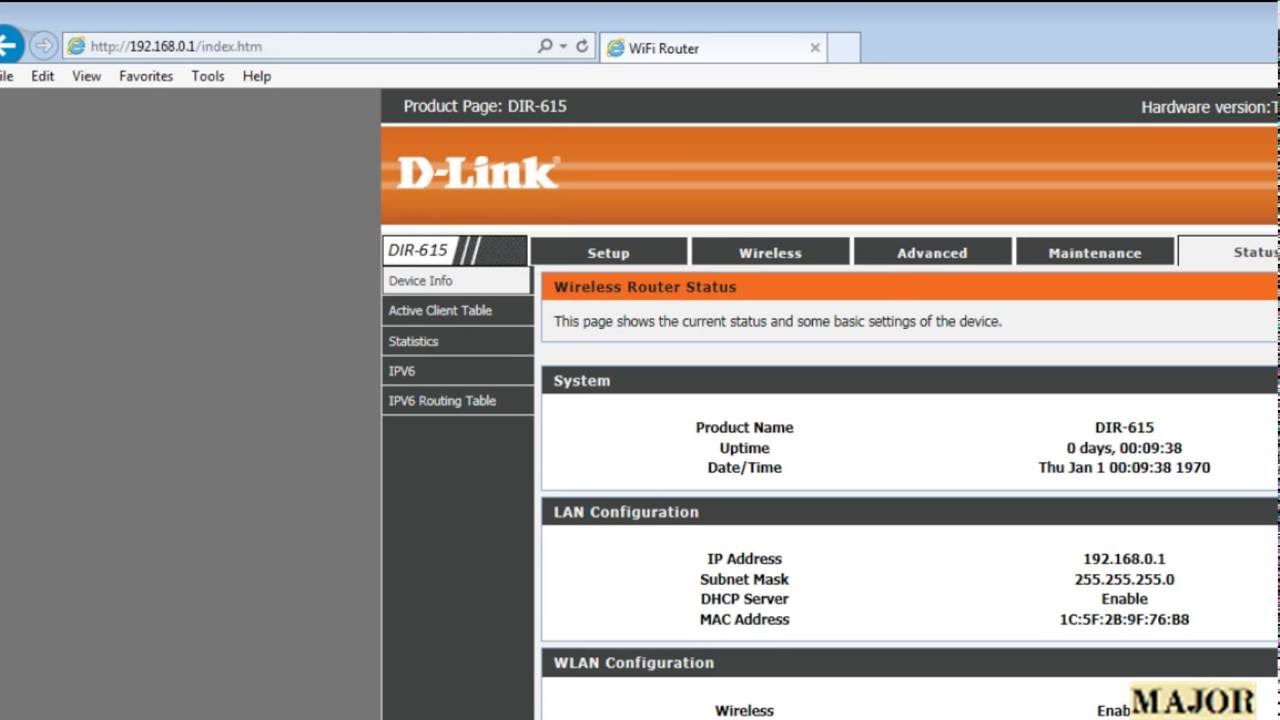
Task: Click the Hardware version header text
Action: [1210, 107]
